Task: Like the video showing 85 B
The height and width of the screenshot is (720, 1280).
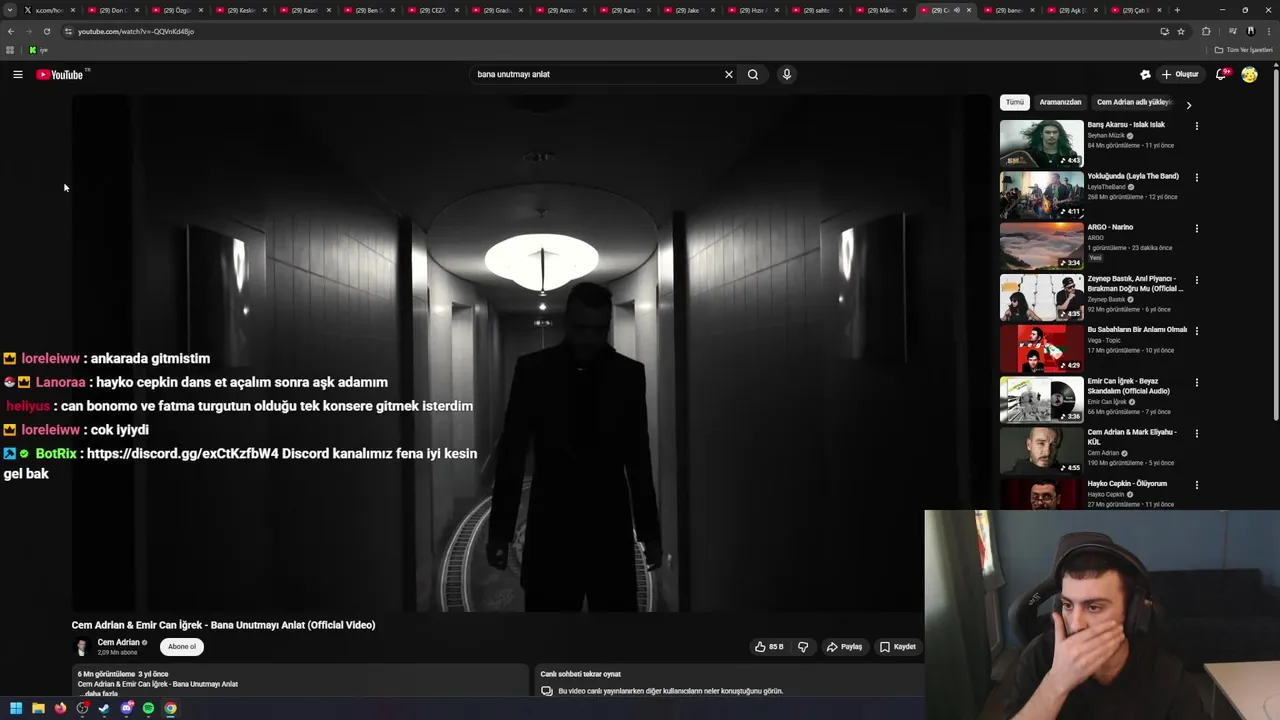Action: point(769,647)
